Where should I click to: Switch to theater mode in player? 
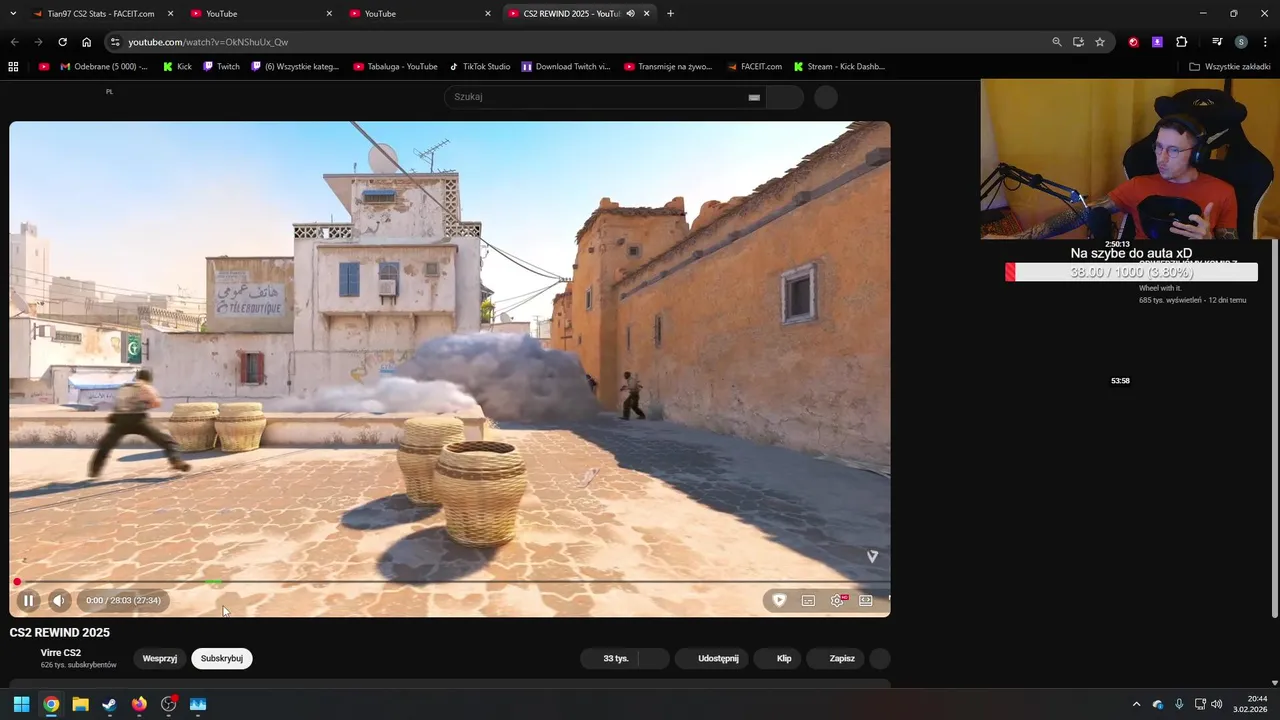866,601
